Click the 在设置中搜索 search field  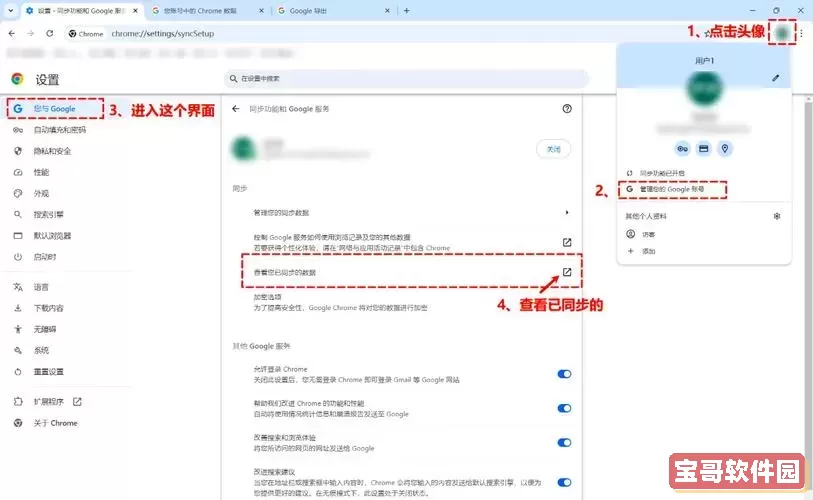(406, 79)
